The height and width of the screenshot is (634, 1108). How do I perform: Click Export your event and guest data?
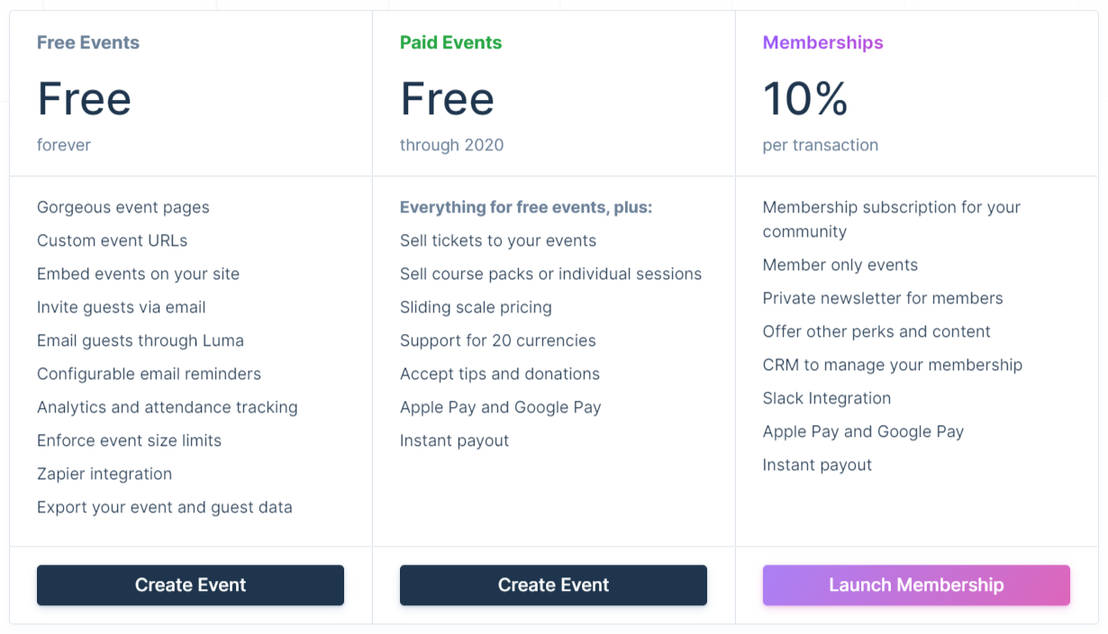(164, 507)
